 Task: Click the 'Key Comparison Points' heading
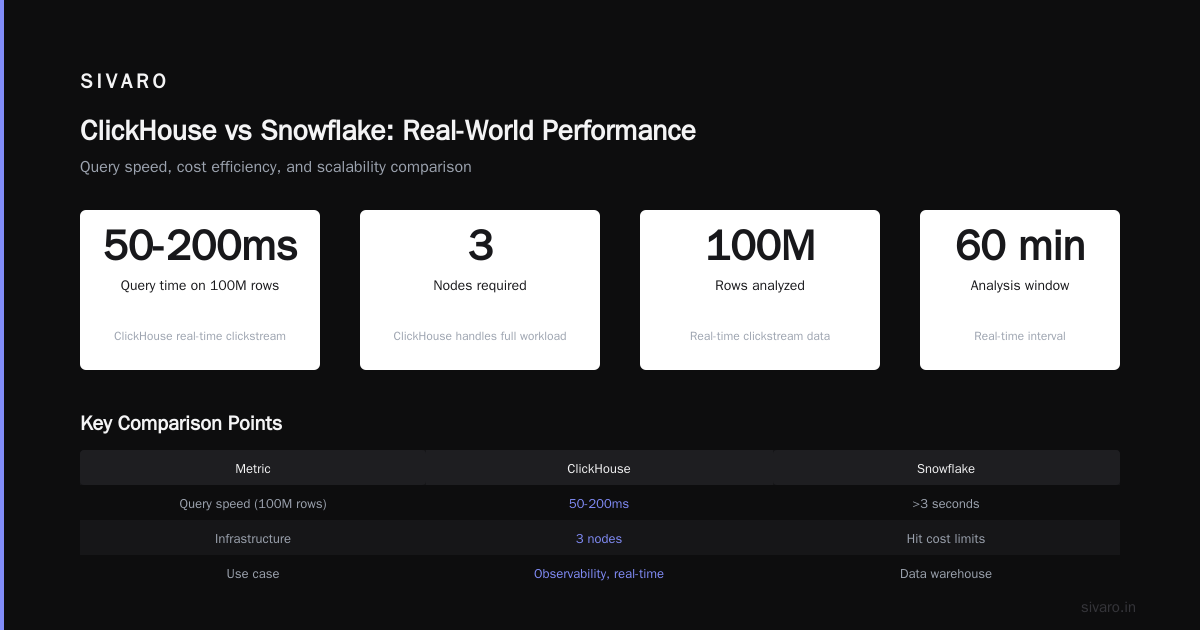[181, 423]
